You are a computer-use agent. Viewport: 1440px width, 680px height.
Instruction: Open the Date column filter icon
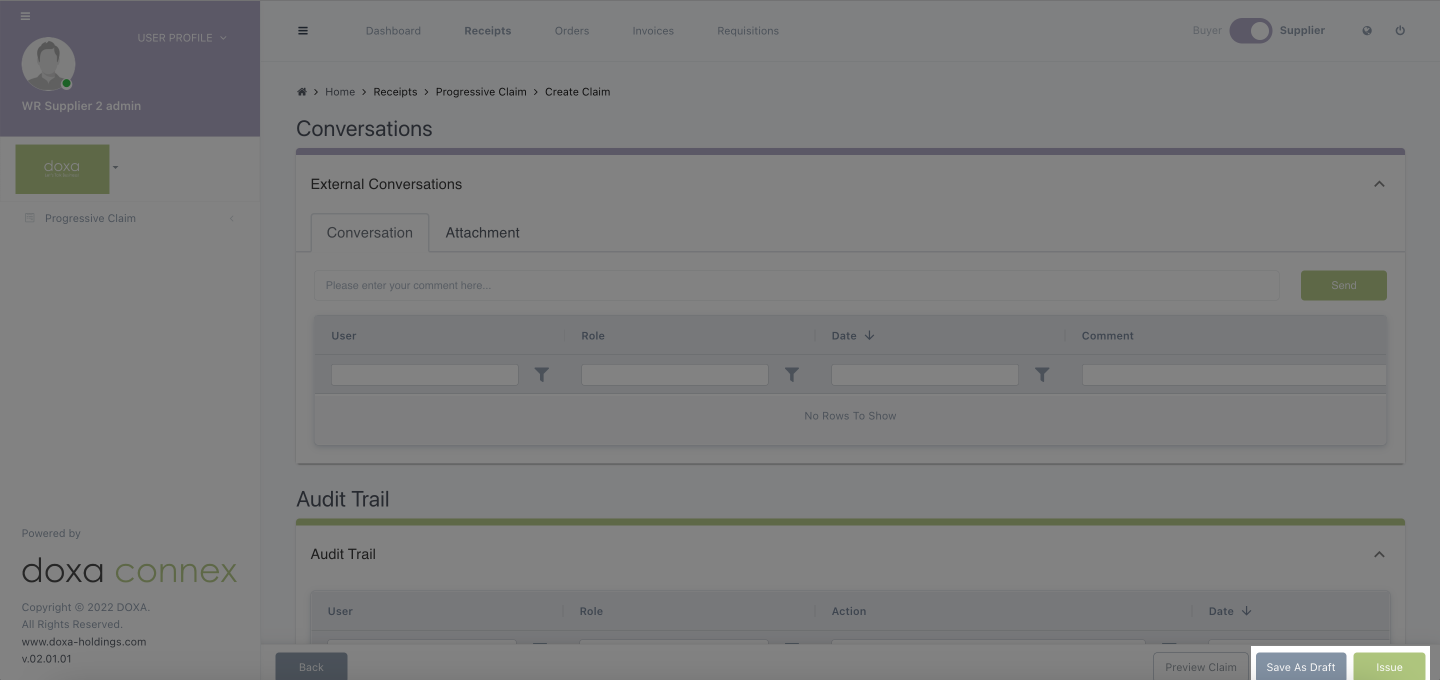pos(1041,375)
